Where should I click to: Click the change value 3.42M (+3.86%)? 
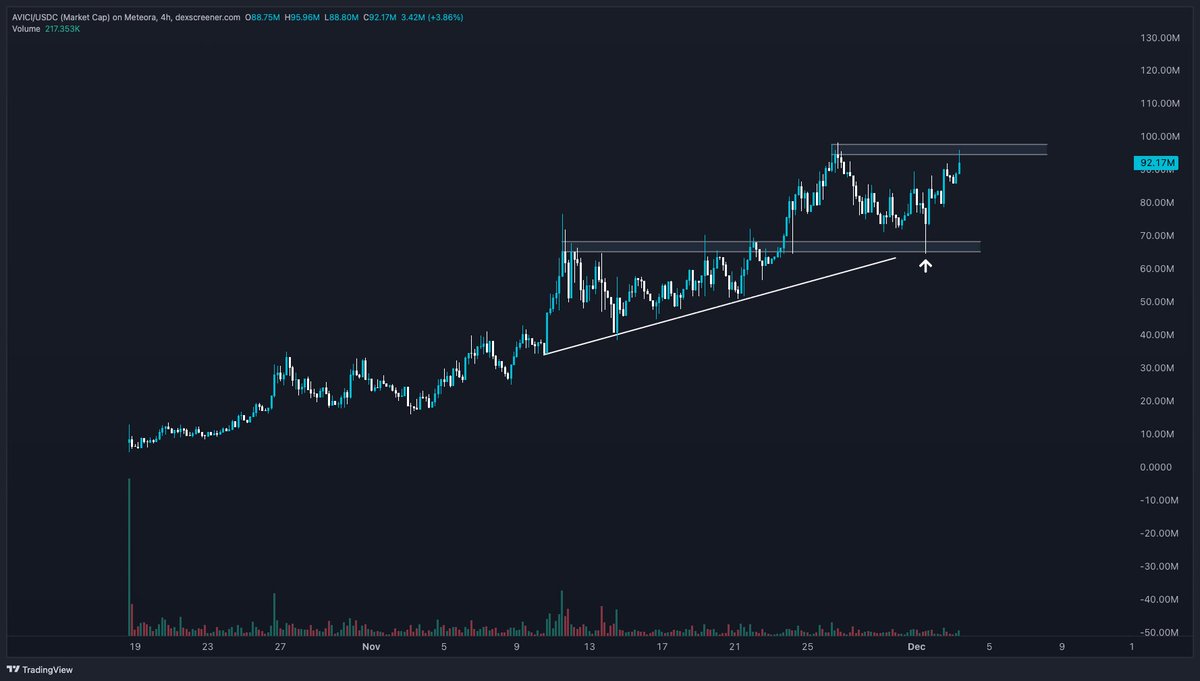pyautogui.click(x=434, y=17)
